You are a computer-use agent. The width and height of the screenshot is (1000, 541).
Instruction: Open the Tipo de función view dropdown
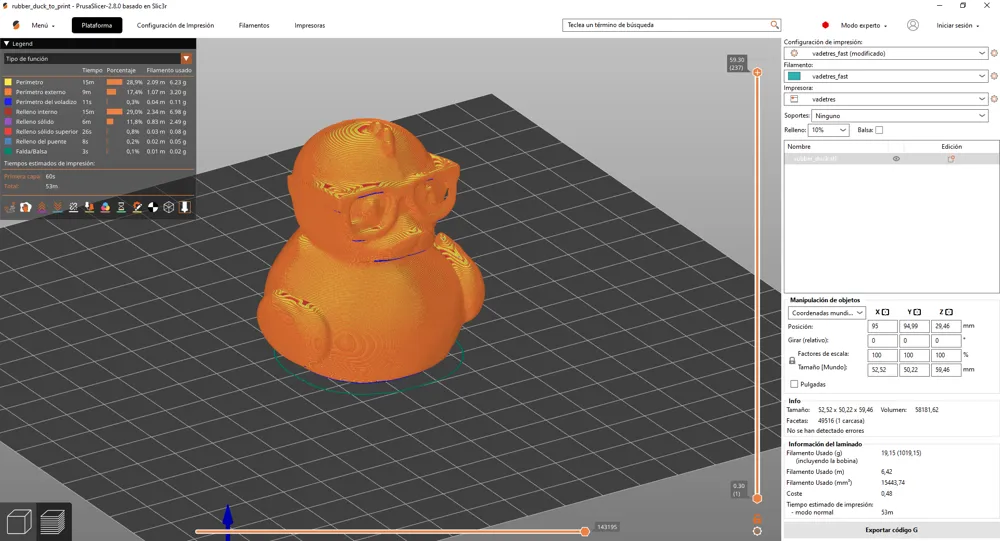(98, 59)
